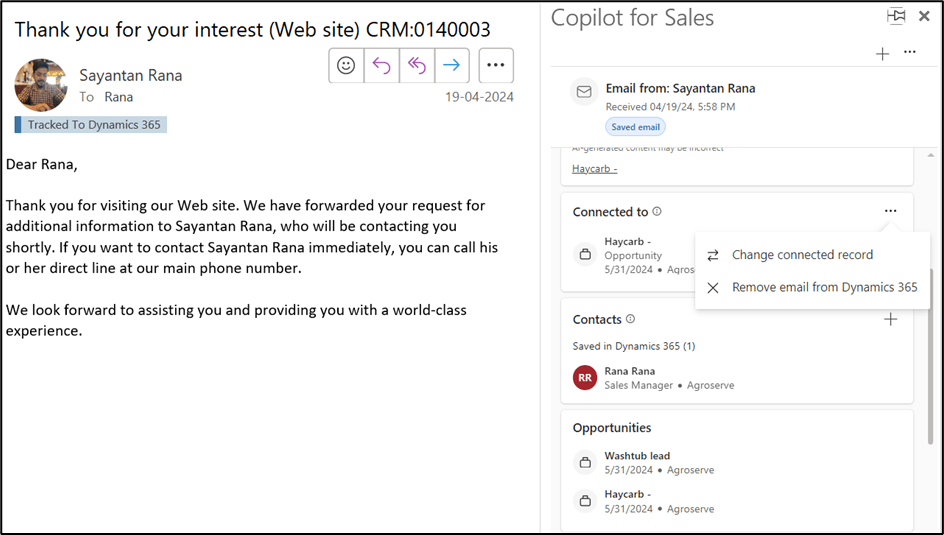Image resolution: width=944 pixels, height=535 pixels.
Task: Click the plus icon below Copilot header
Action: click(882, 54)
